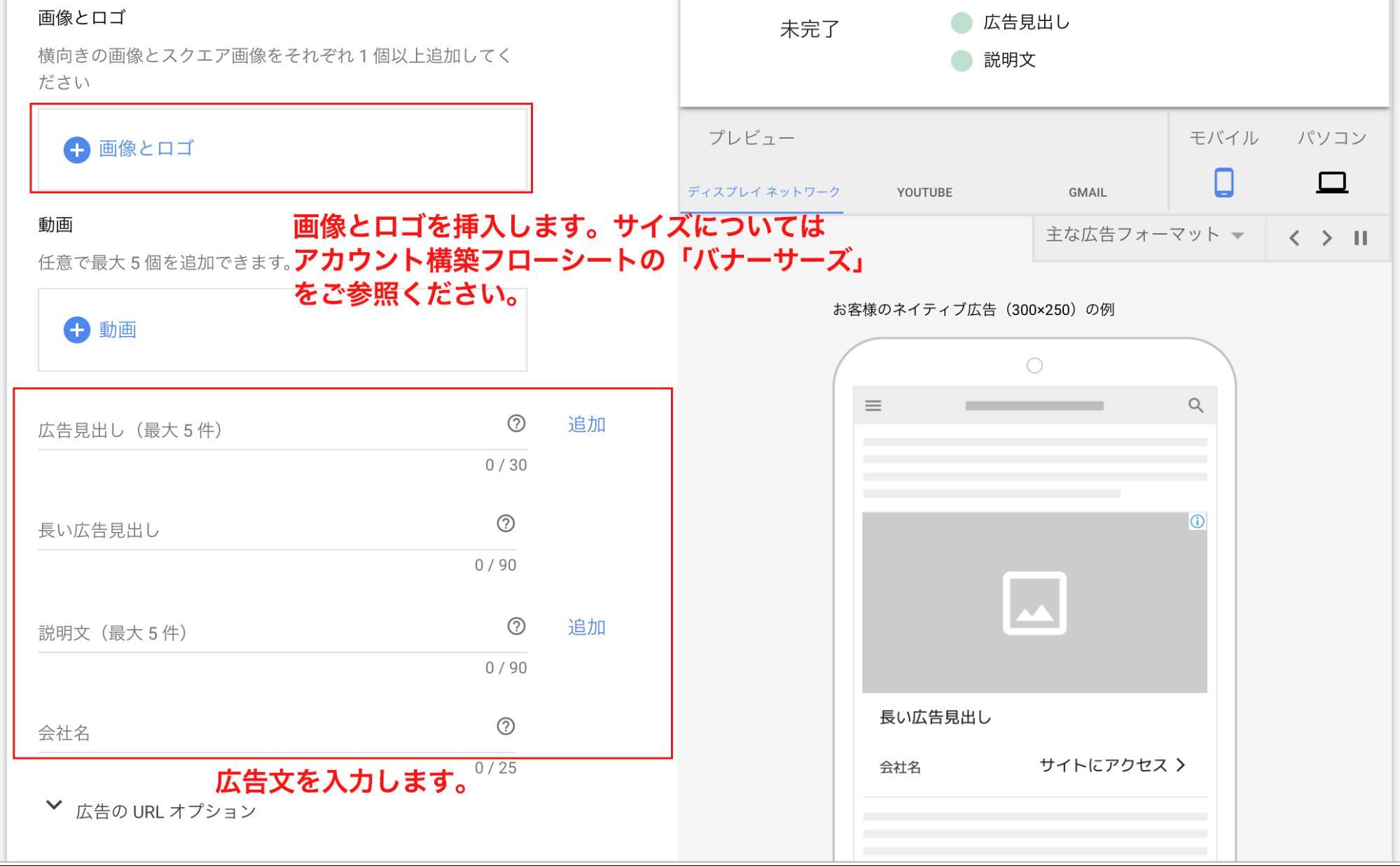This screenshot has height=866, width=1400.
Task: Switch to the GMAIL preview tab
Action: 1086,192
